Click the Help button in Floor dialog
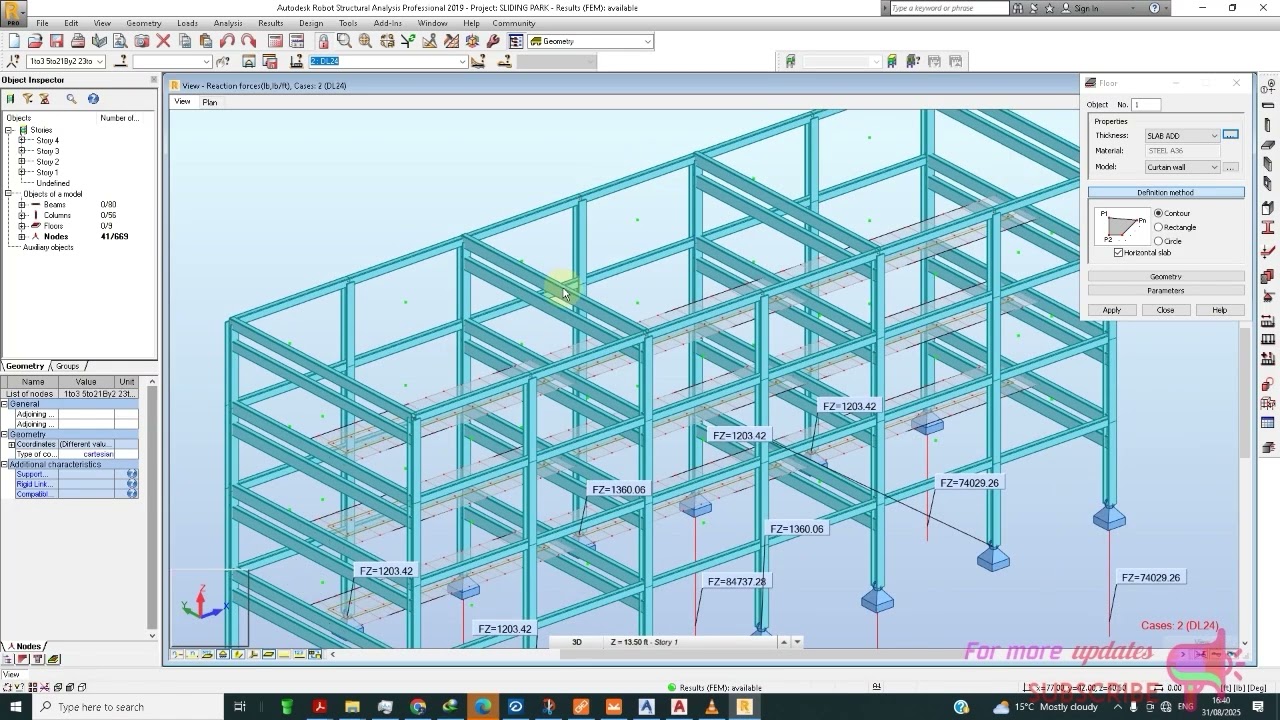The image size is (1280, 720). coord(1219,310)
